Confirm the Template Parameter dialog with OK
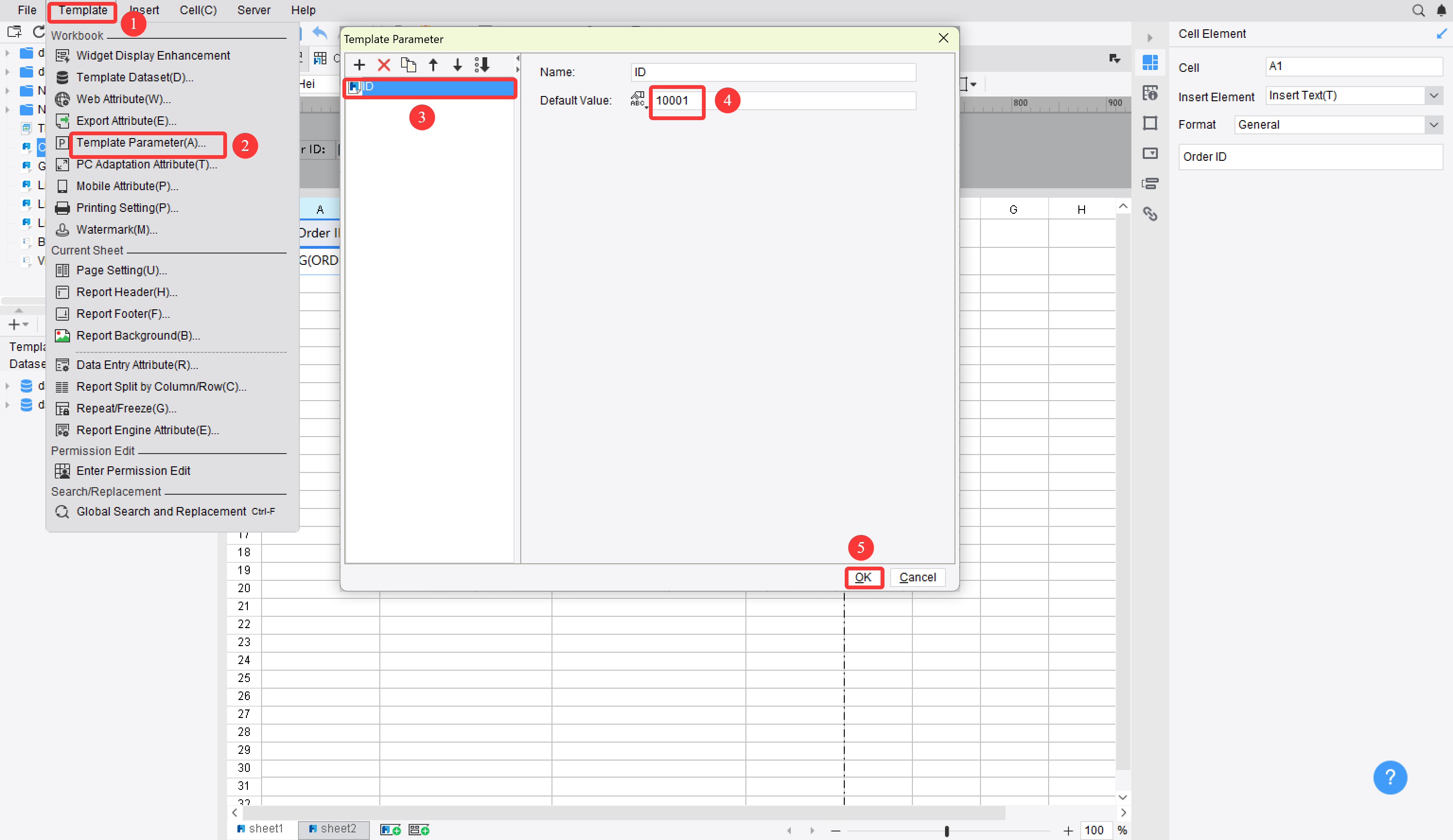The width and height of the screenshot is (1453, 840). [x=864, y=577]
